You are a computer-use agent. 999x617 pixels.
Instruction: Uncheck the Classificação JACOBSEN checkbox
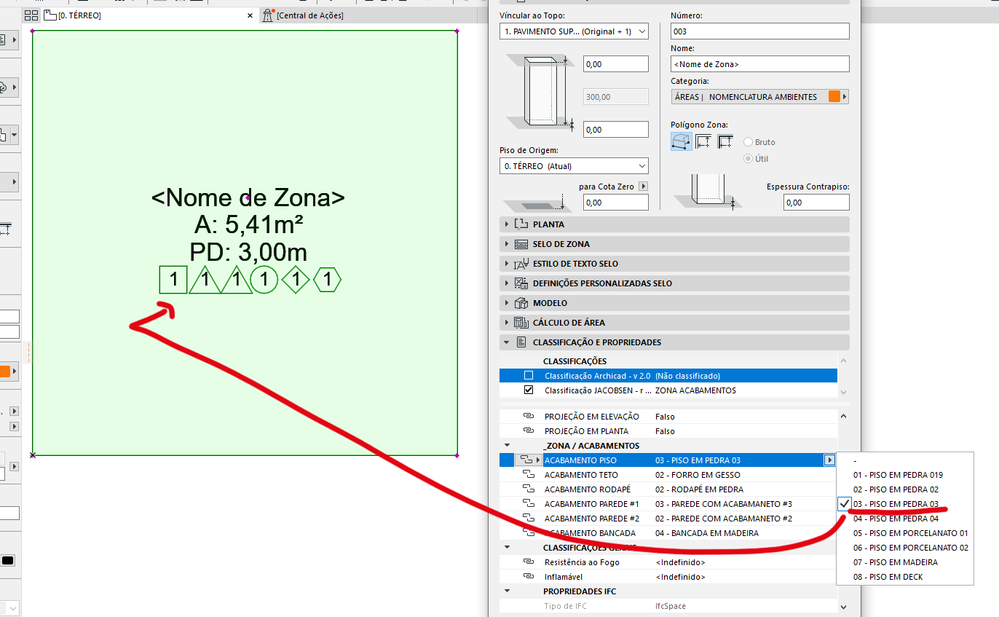pyautogui.click(x=528, y=390)
